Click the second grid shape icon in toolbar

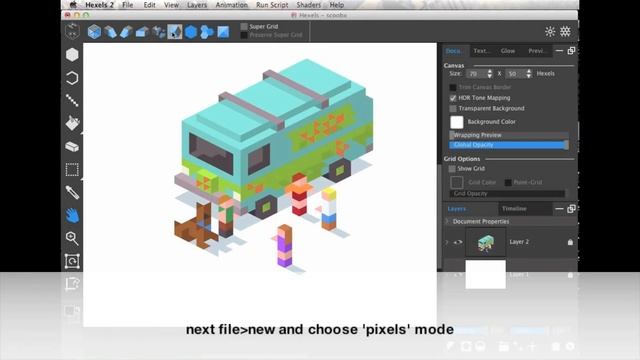coord(110,32)
